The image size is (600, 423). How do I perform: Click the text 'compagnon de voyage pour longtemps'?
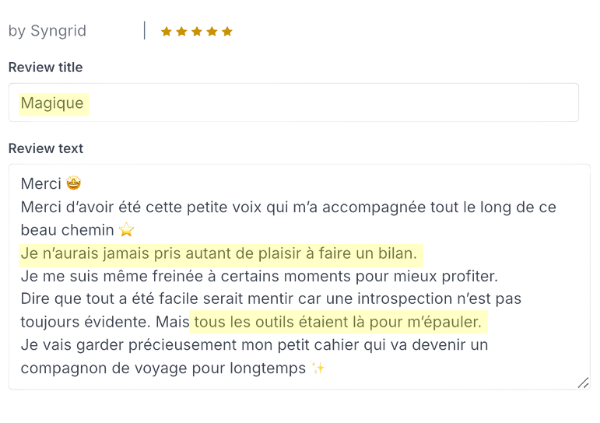point(163,368)
